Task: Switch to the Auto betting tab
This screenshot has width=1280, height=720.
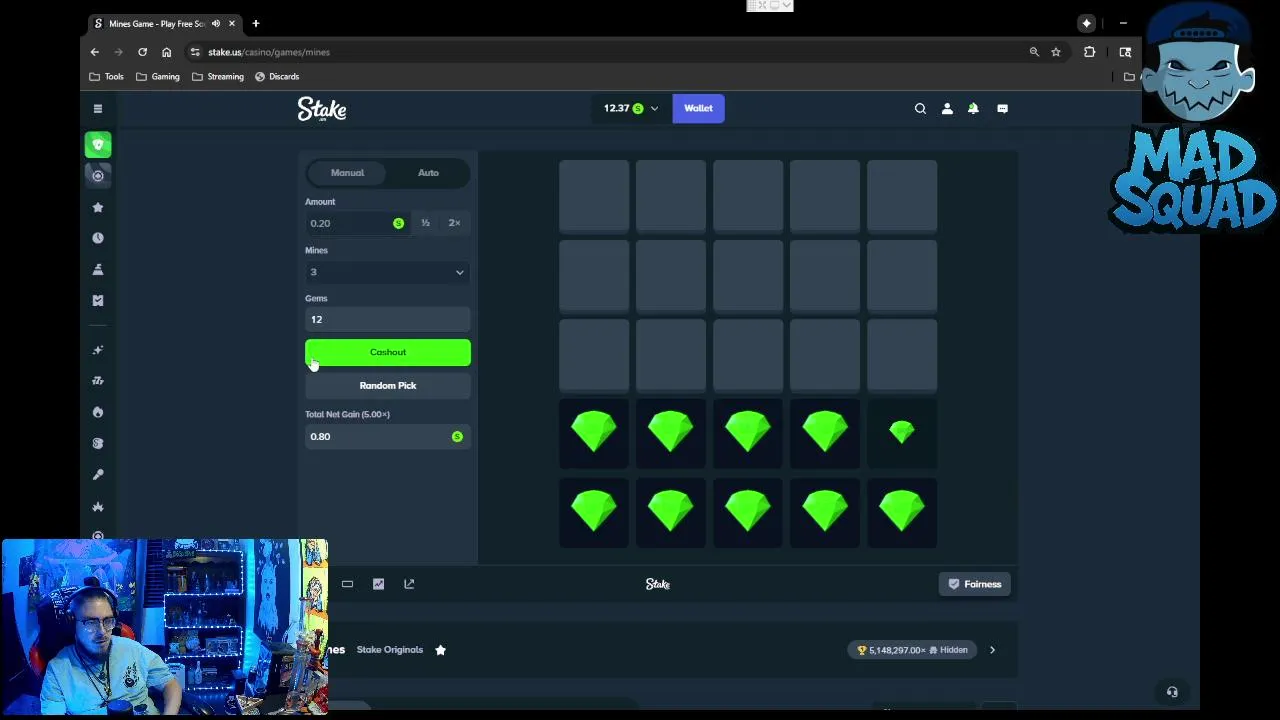Action: pyautogui.click(x=428, y=173)
